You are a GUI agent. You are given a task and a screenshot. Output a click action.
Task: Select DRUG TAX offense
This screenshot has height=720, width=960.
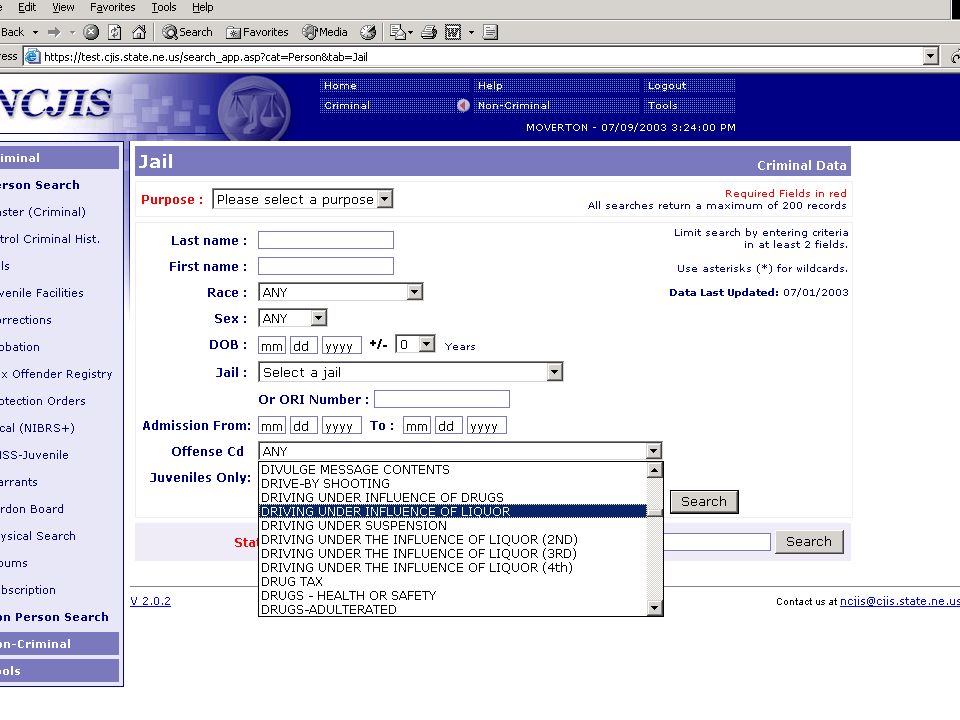pos(453,582)
